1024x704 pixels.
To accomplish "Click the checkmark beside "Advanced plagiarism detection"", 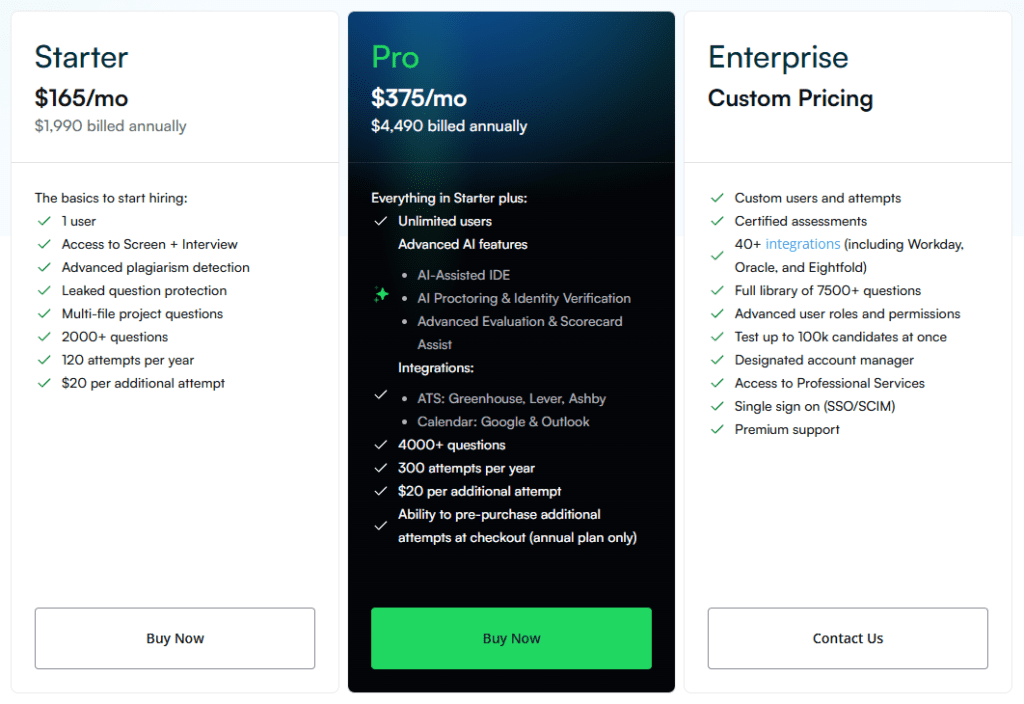I will click(44, 267).
